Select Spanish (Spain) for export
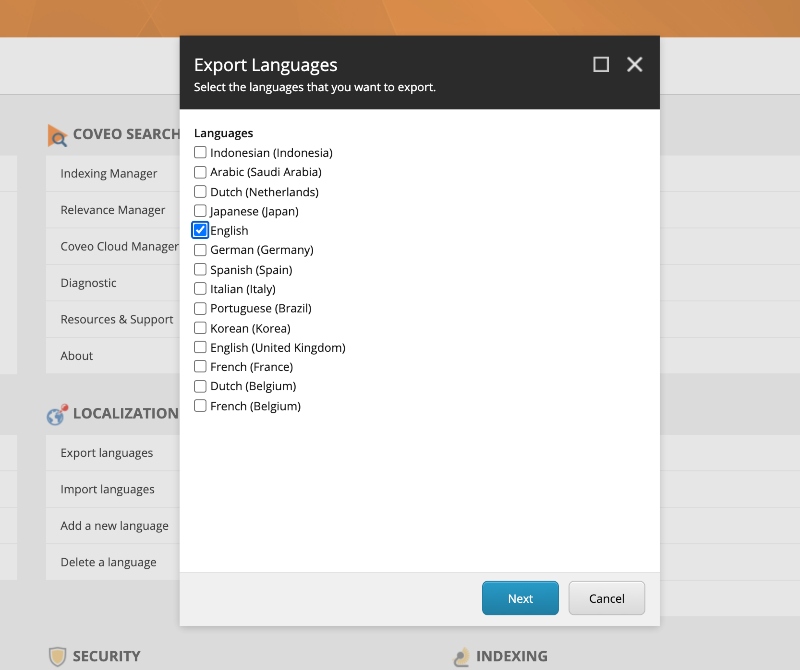The height and width of the screenshot is (670, 800). click(x=199, y=269)
